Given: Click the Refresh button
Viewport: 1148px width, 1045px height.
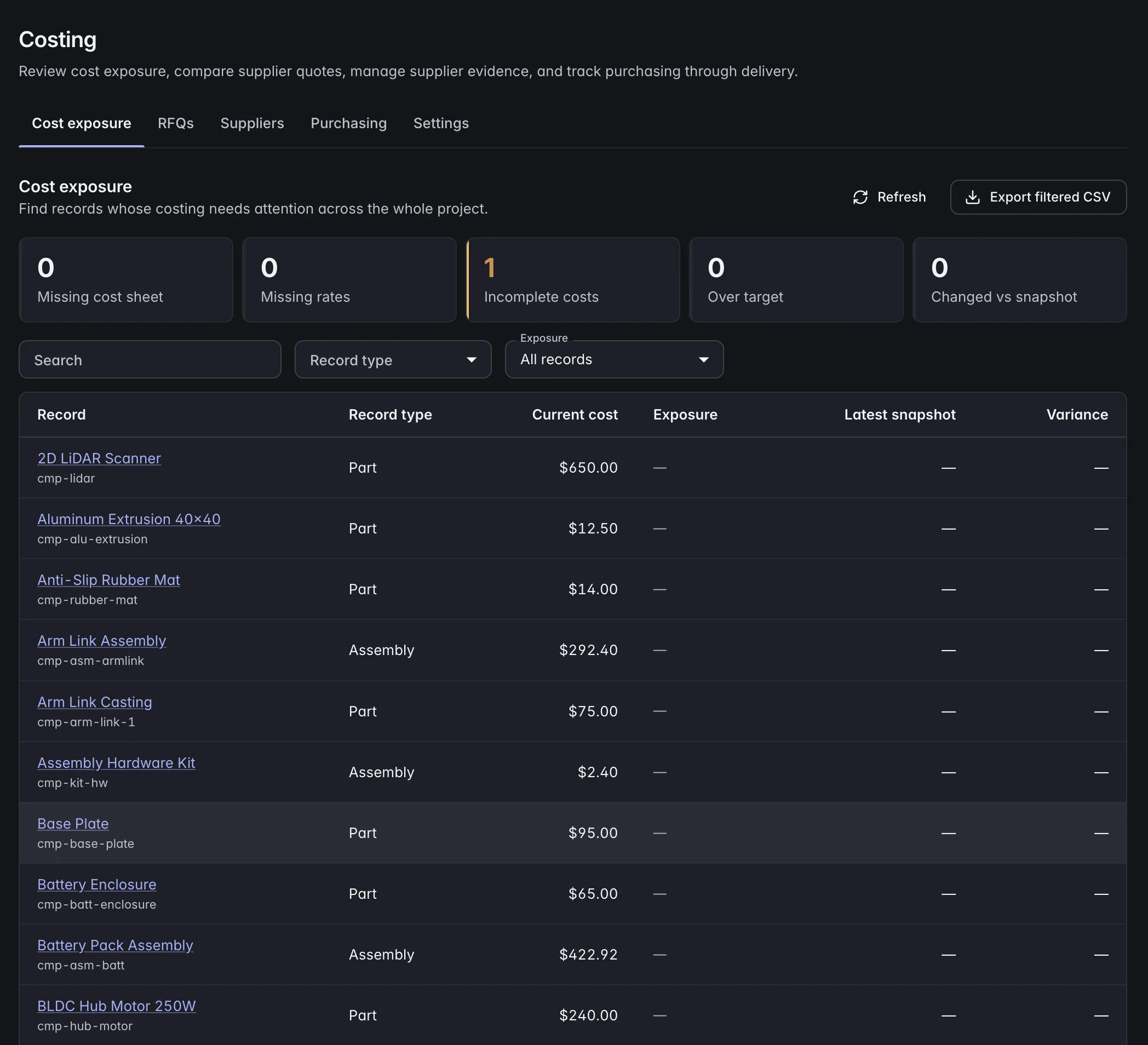Looking at the screenshot, I should pyautogui.click(x=889, y=197).
